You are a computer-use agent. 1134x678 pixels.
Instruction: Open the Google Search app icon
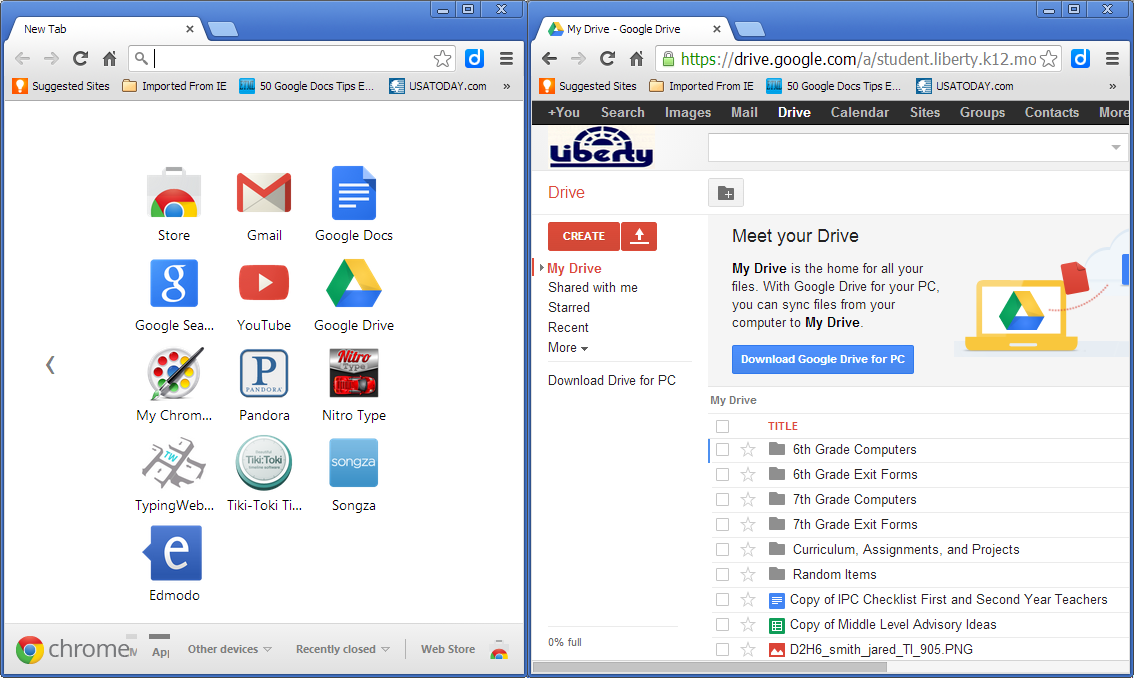[x=174, y=283]
